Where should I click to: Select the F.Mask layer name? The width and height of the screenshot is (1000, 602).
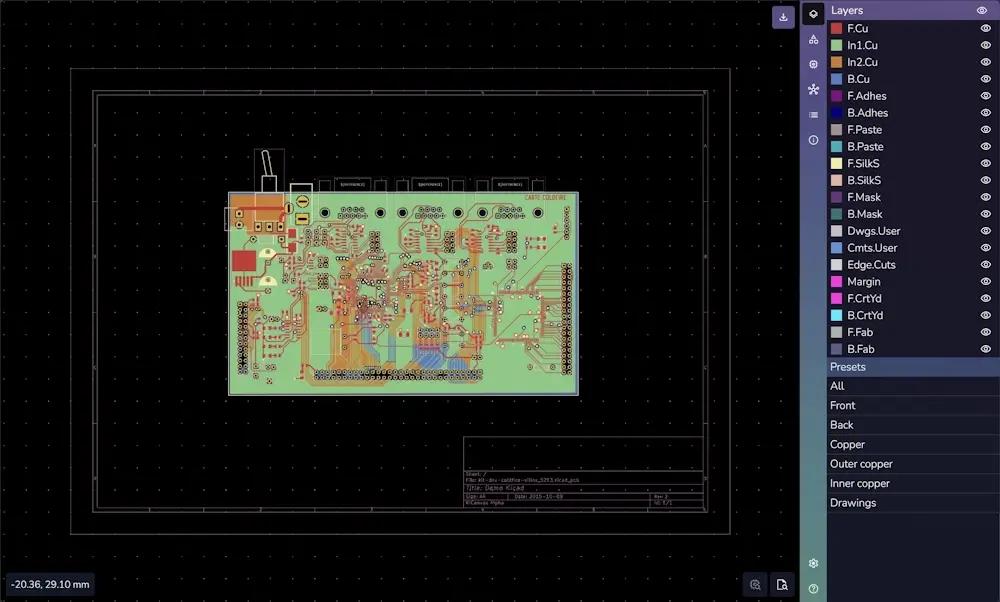point(864,197)
